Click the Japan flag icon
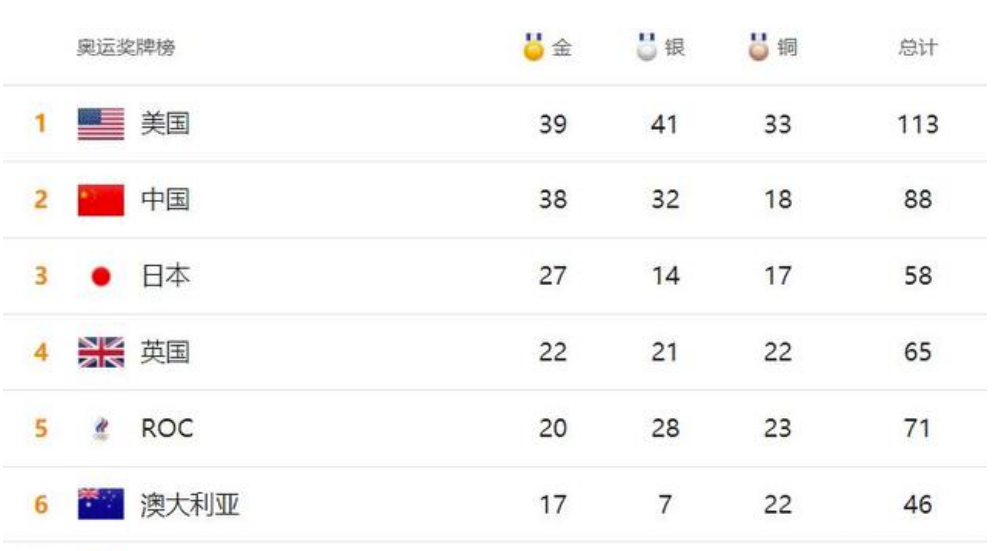 pyautogui.click(x=101, y=277)
